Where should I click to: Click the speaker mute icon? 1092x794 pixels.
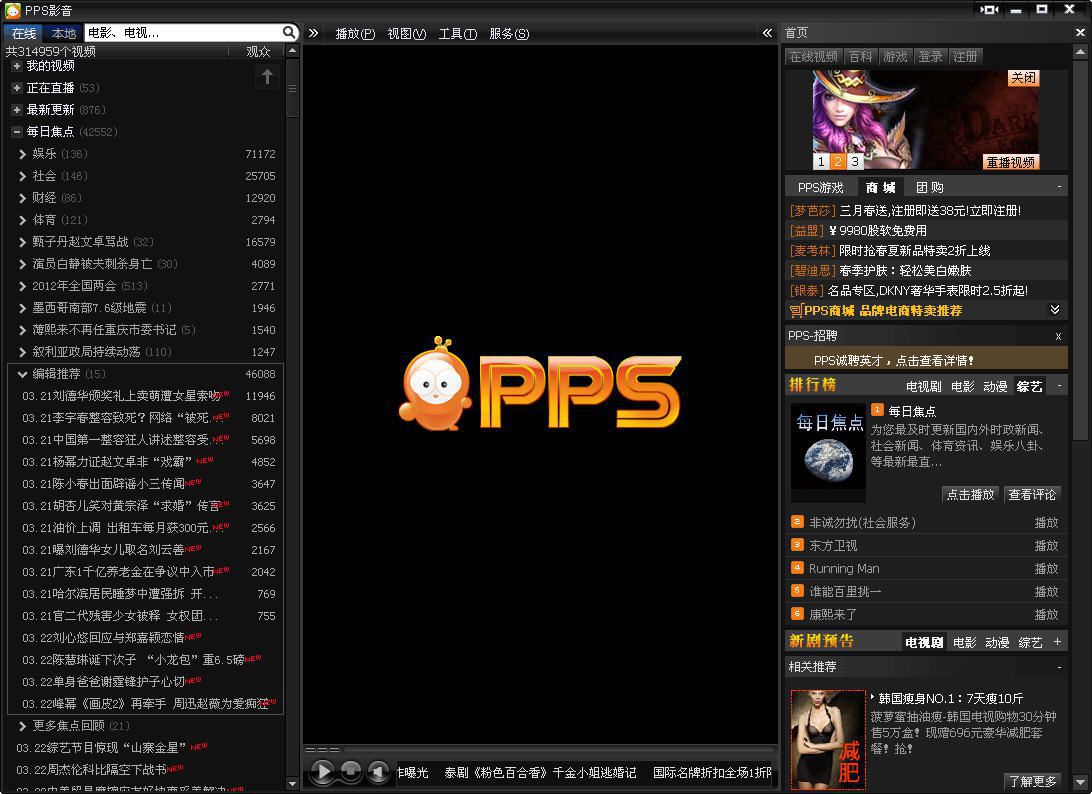(x=378, y=771)
